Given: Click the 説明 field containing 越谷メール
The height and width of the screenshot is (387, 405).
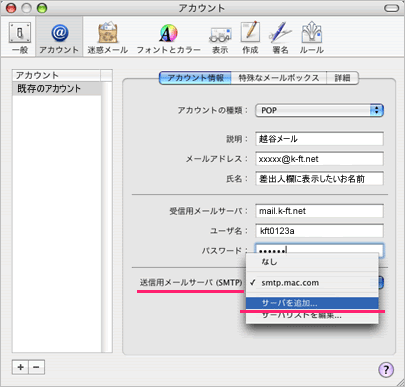Looking at the screenshot, I should (x=319, y=139).
